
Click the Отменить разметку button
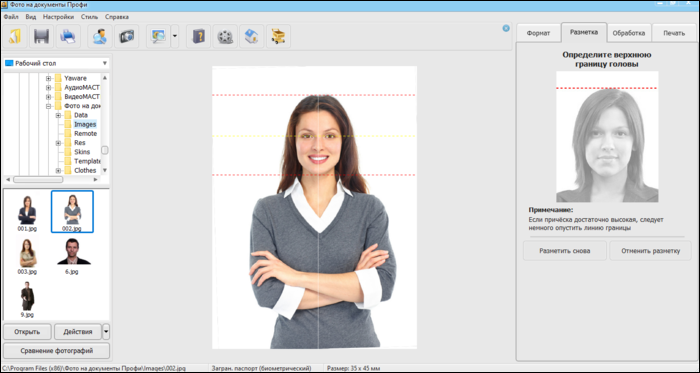[x=650, y=251]
